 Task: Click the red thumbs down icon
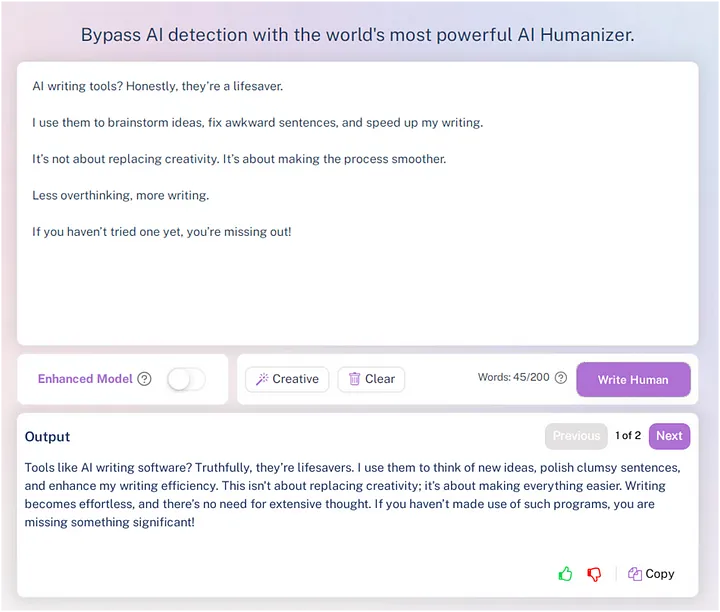(594, 574)
